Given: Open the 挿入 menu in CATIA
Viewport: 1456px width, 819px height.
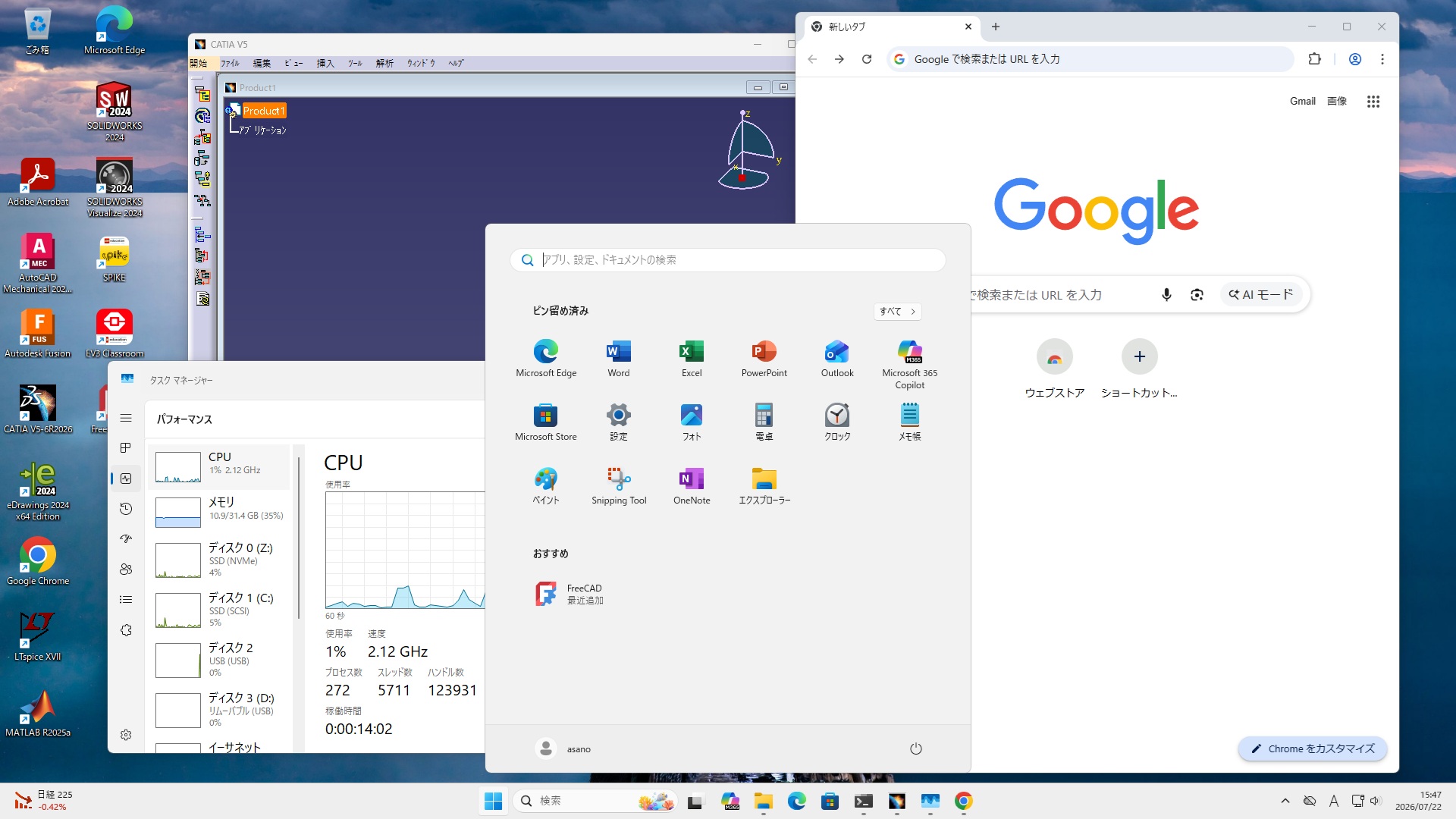Looking at the screenshot, I should click(325, 64).
